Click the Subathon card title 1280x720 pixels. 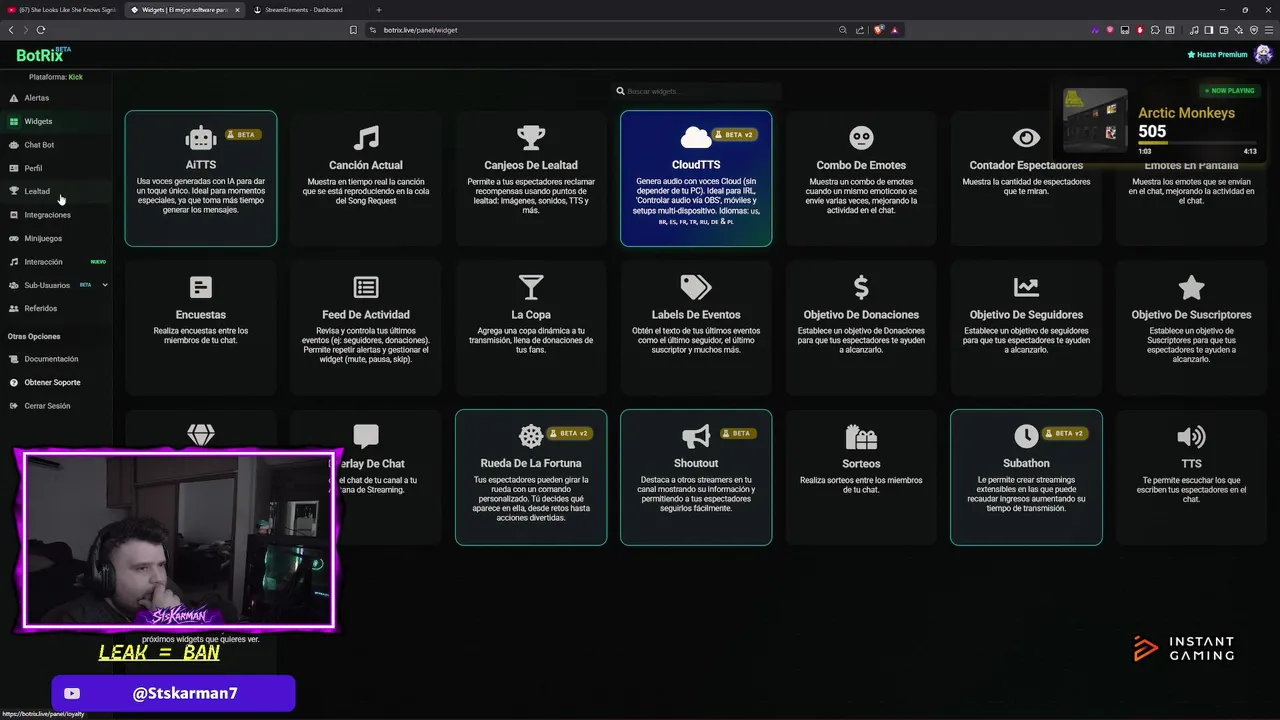click(1026, 463)
